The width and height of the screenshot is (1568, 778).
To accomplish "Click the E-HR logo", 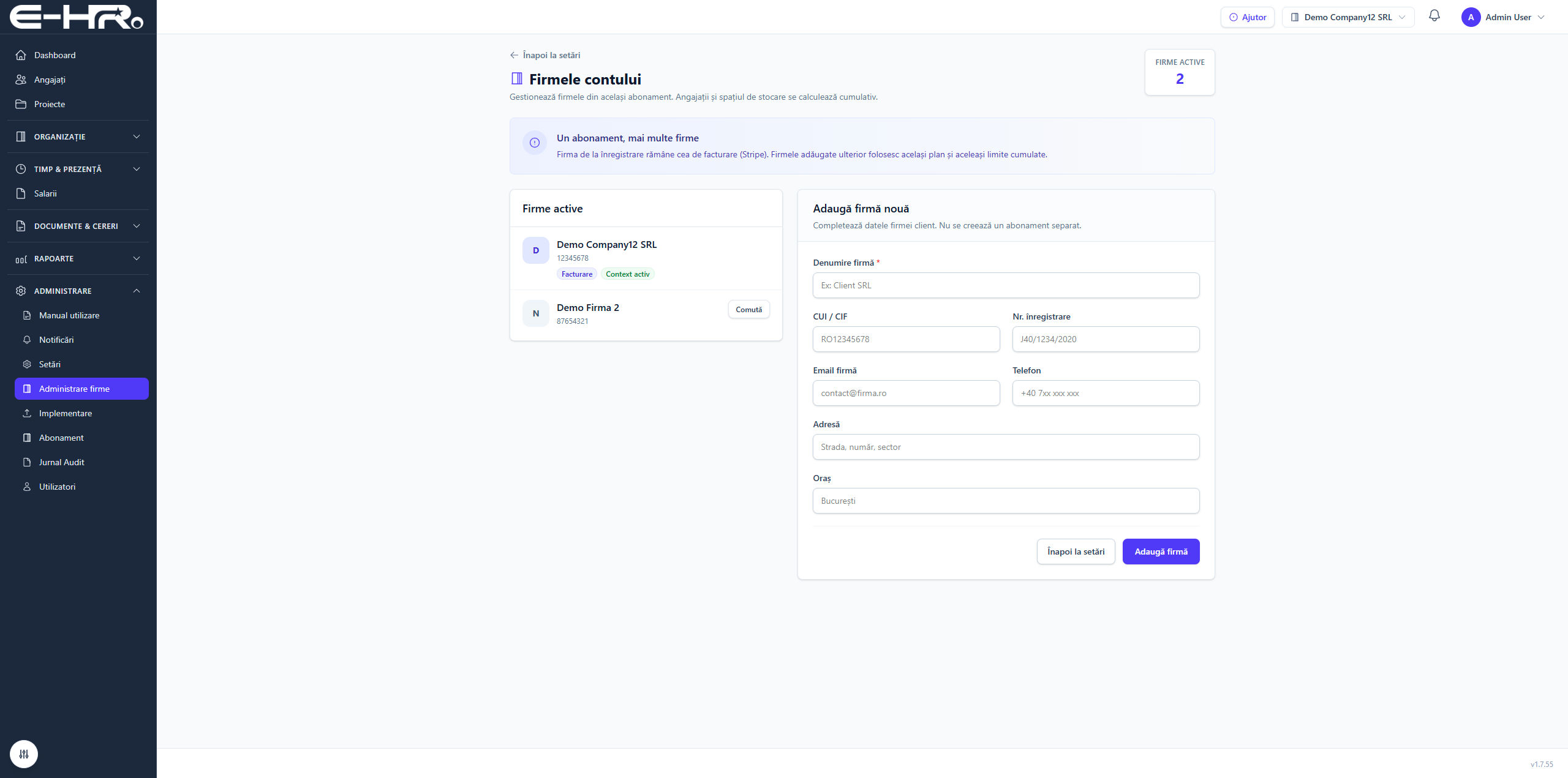I will [77, 17].
